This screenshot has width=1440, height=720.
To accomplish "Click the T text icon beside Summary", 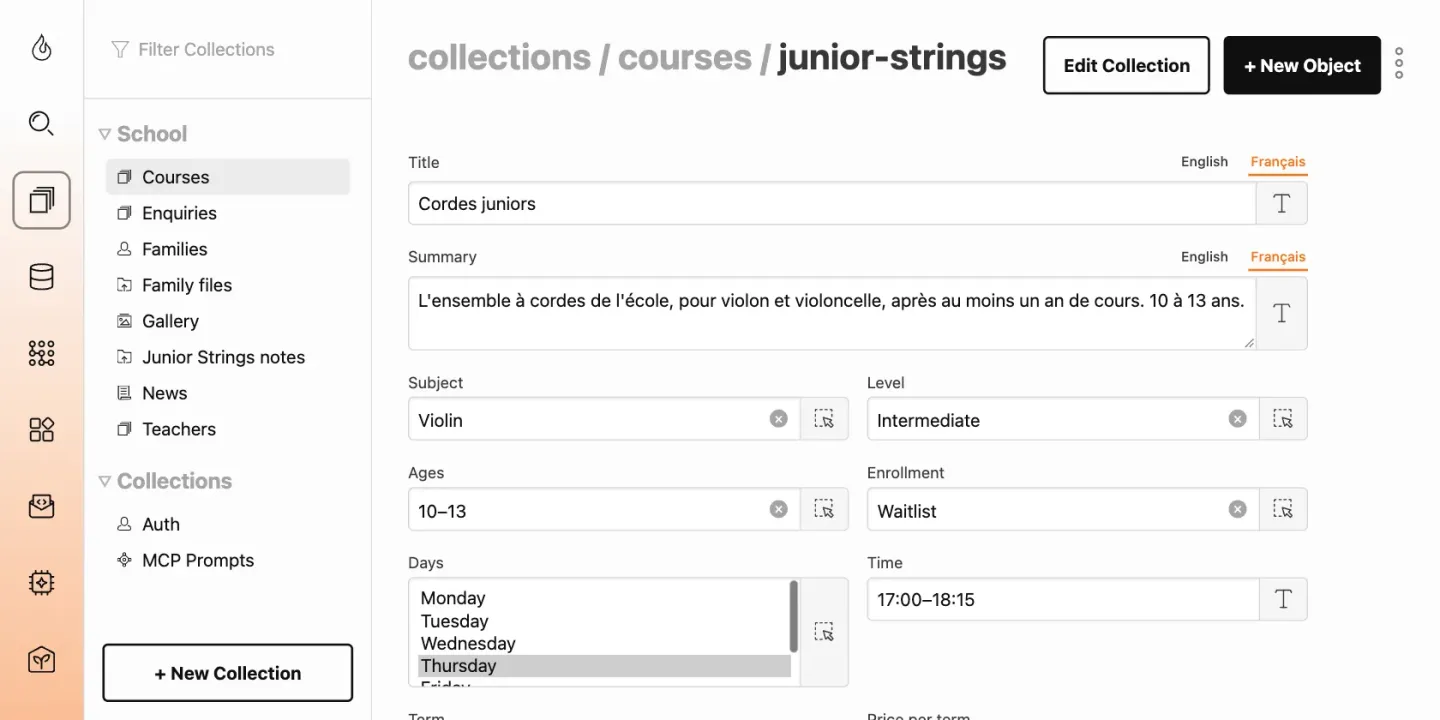I will click(x=1282, y=313).
